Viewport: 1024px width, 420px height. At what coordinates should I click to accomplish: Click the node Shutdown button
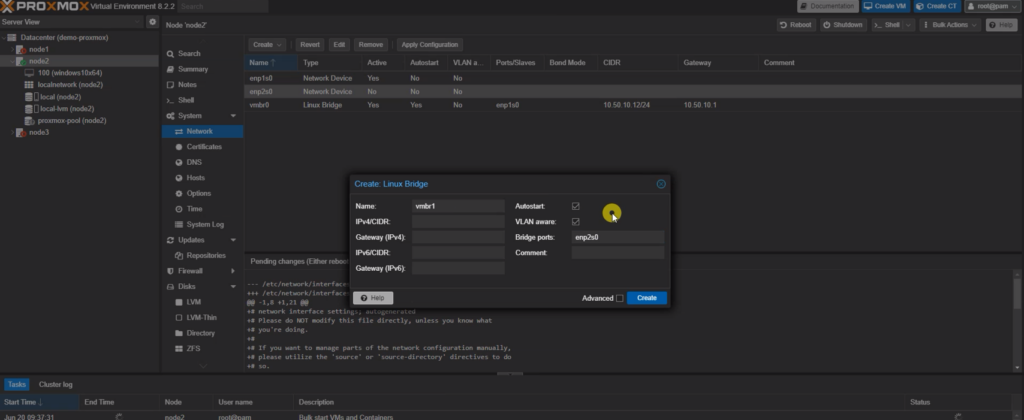pos(843,25)
